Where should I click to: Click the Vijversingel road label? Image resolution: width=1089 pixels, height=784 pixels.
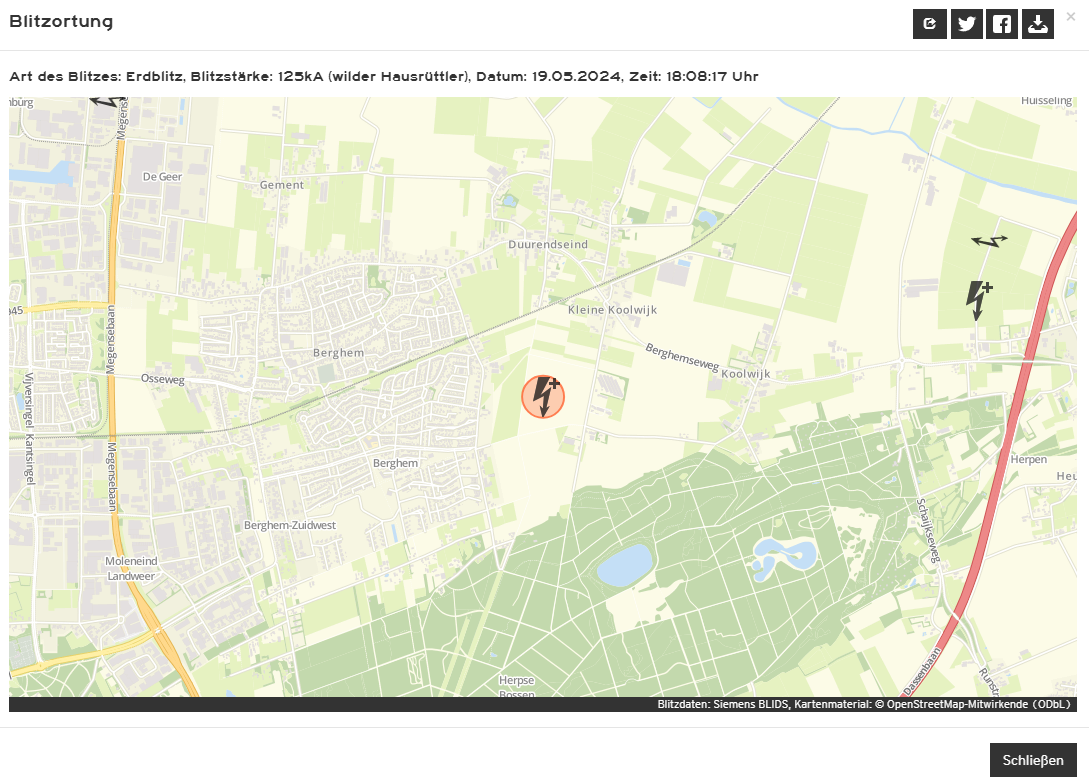pos(29,401)
